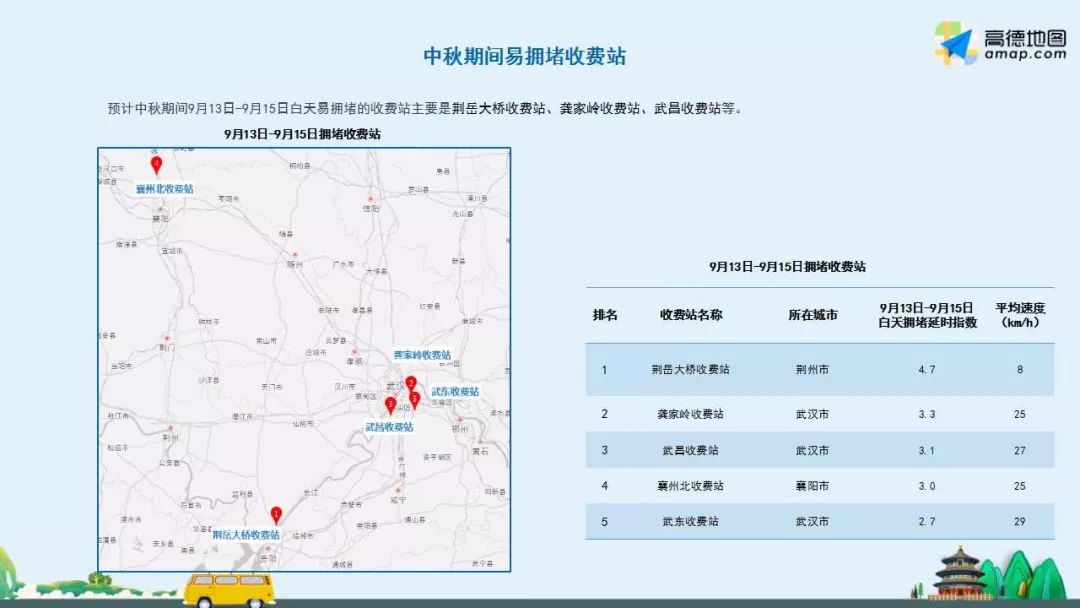Image resolution: width=1080 pixels, height=608 pixels.
Task: Click the red map pin numbered 1
Action: click(x=276, y=514)
